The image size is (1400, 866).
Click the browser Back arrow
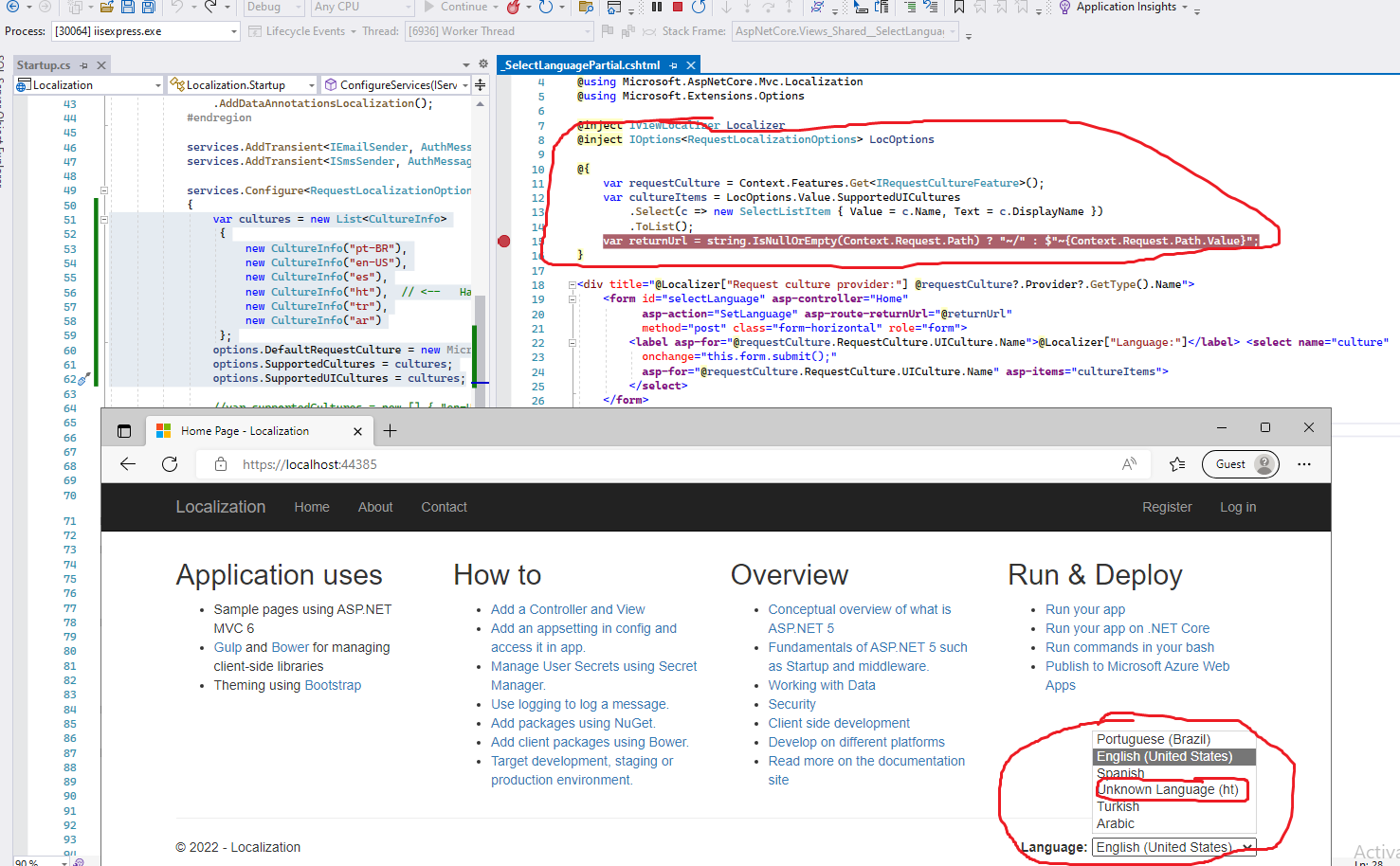tap(128, 464)
